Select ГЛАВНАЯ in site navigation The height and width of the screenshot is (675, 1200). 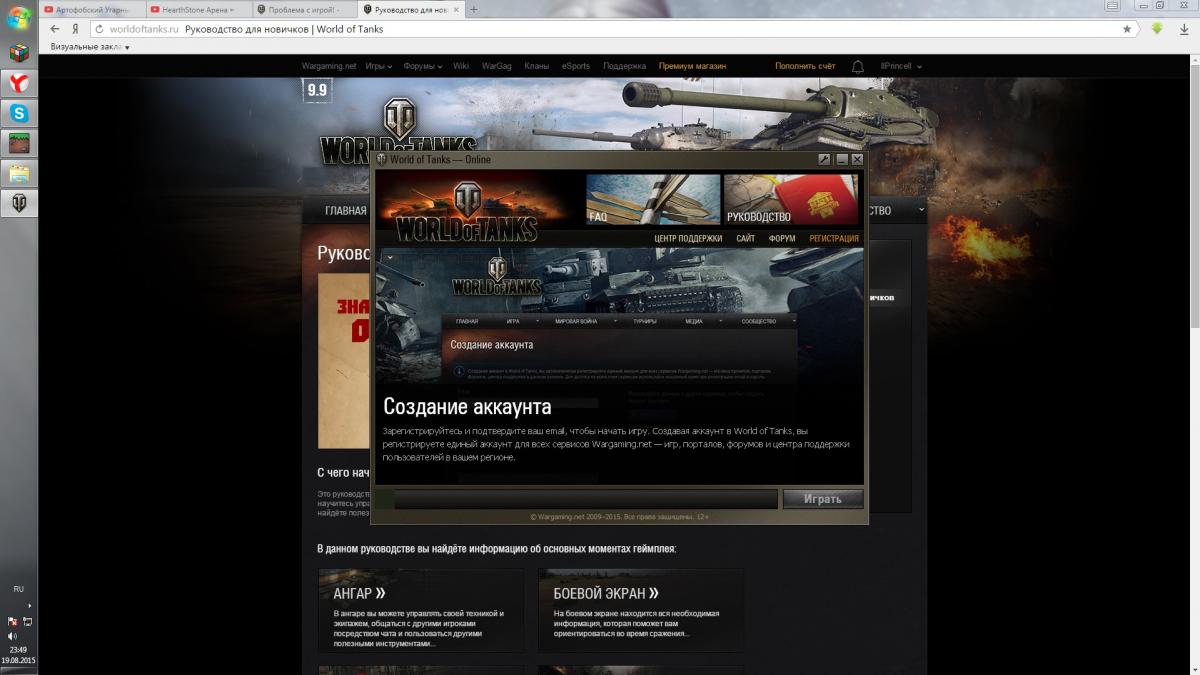(345, 211)
